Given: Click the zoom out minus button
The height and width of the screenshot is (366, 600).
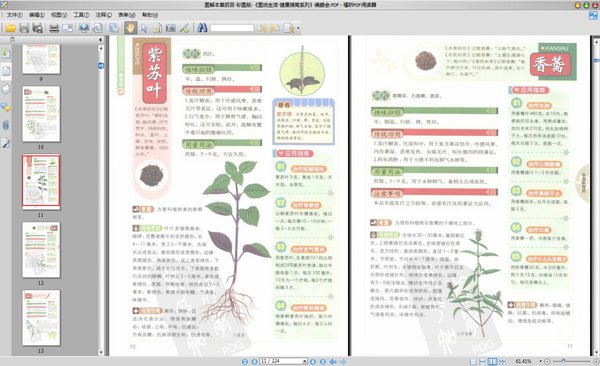Looking at the screenshot, I should point(547,361).
